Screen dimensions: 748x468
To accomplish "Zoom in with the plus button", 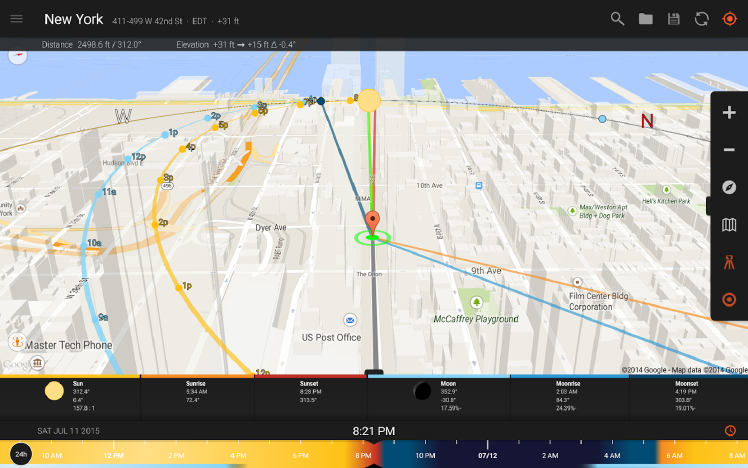I will click(729, 113).
